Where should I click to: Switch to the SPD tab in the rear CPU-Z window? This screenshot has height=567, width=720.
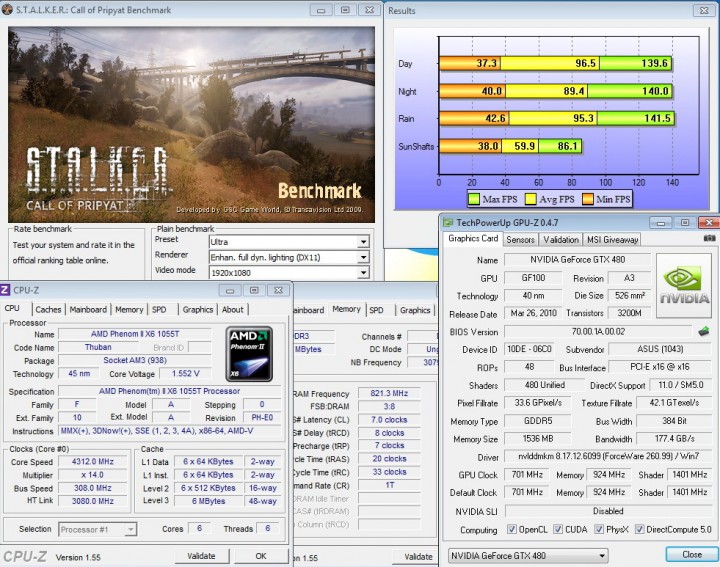[x=376, y=310]
